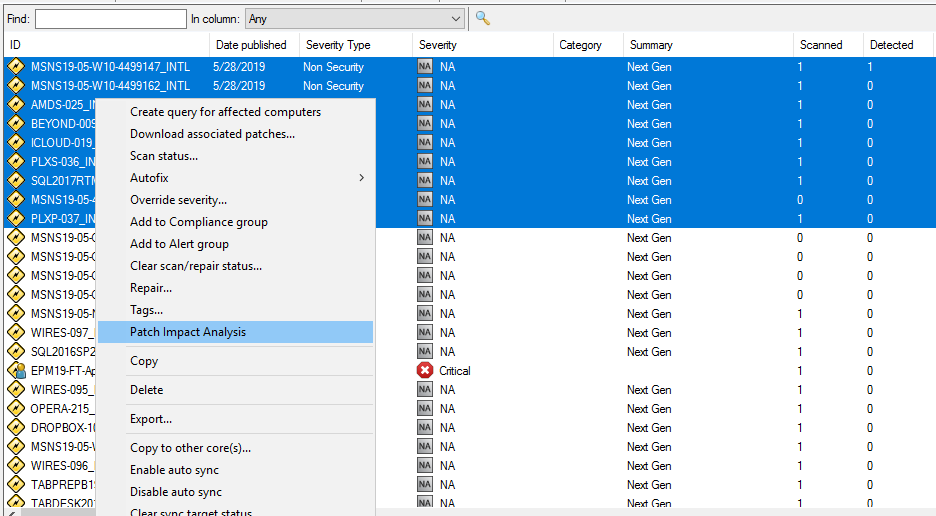
Task: Click the icon beside OPERA-215 row
Action: click(16, 409)
